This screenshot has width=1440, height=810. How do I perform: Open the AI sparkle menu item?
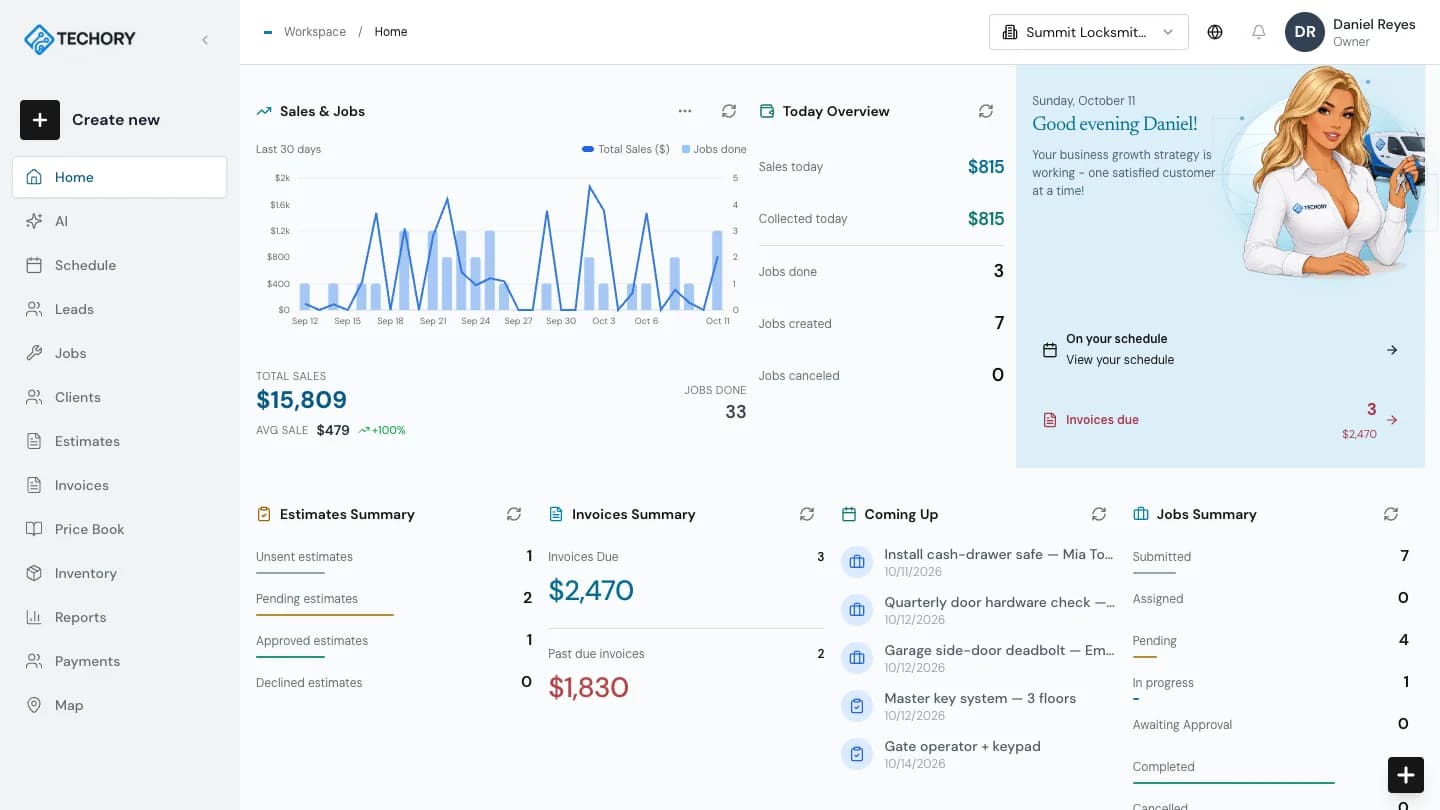point(120,221)
